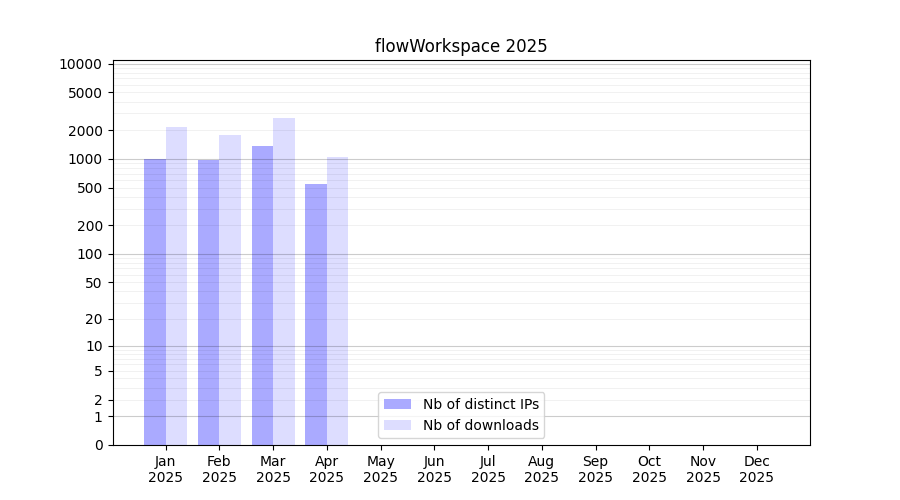Select February's downloads bar

tap(230, 290)
